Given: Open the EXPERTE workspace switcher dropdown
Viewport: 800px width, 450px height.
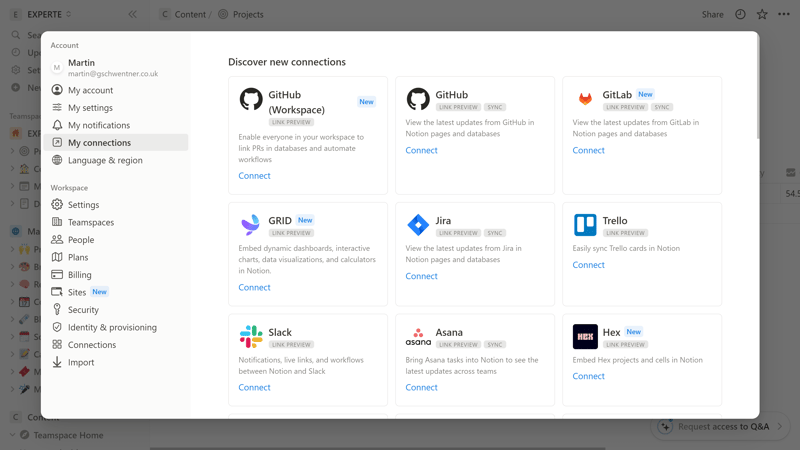Looking at the screenshot, I should pyautogui.click(x=47, y=15).
